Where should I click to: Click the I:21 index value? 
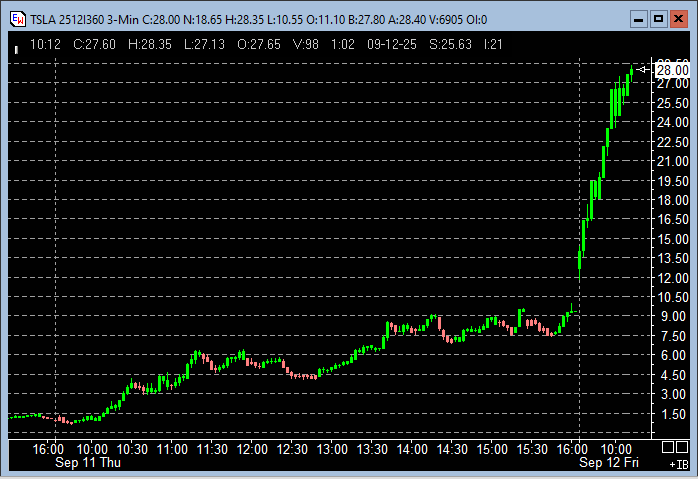pyautogui.click(x=493, y=45)
